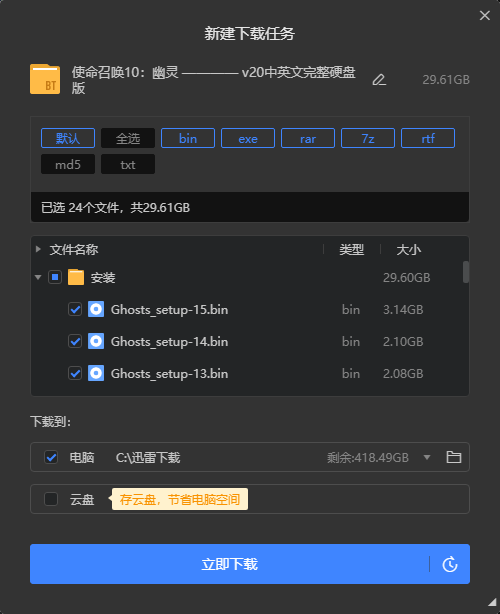Click the file list vertical scrollbar thumb
This screenshot has width=500, height=614.
pos(466,272)
